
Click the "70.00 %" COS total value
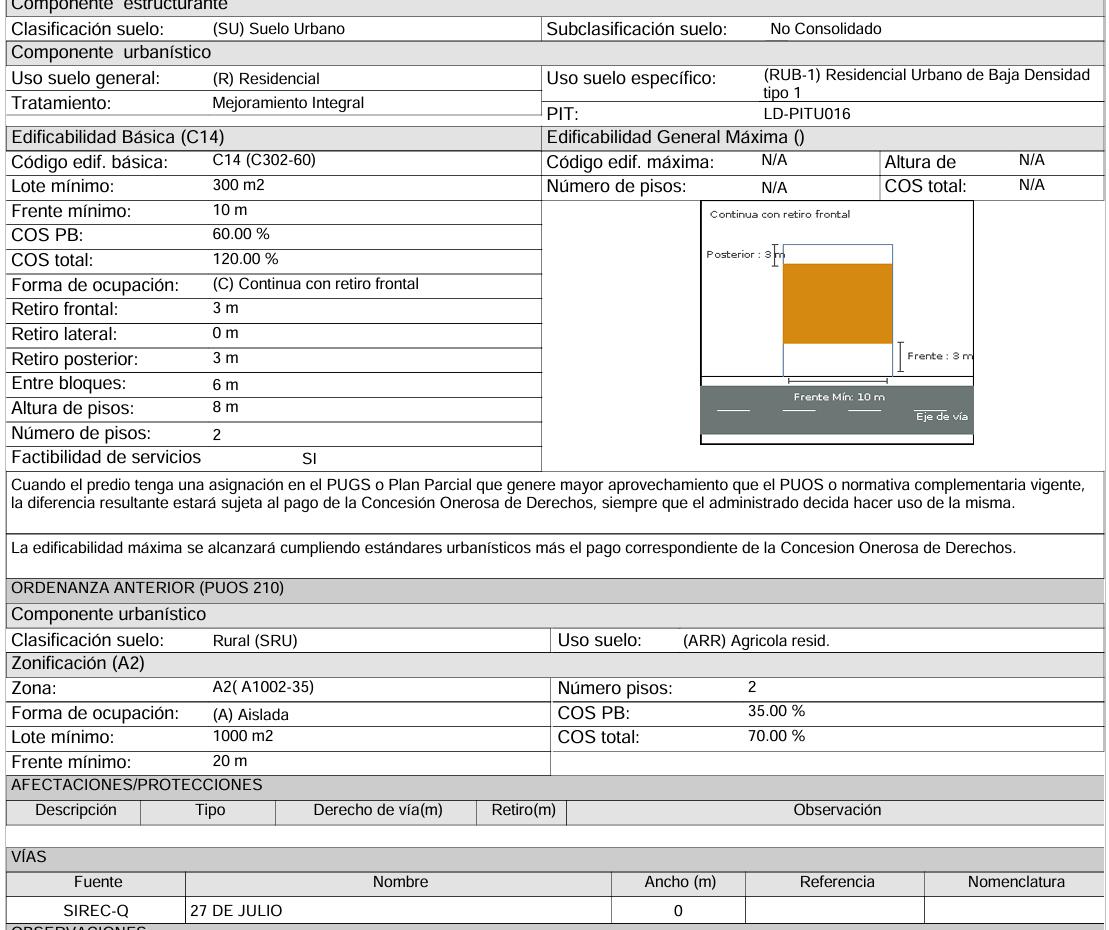point(777,736)
